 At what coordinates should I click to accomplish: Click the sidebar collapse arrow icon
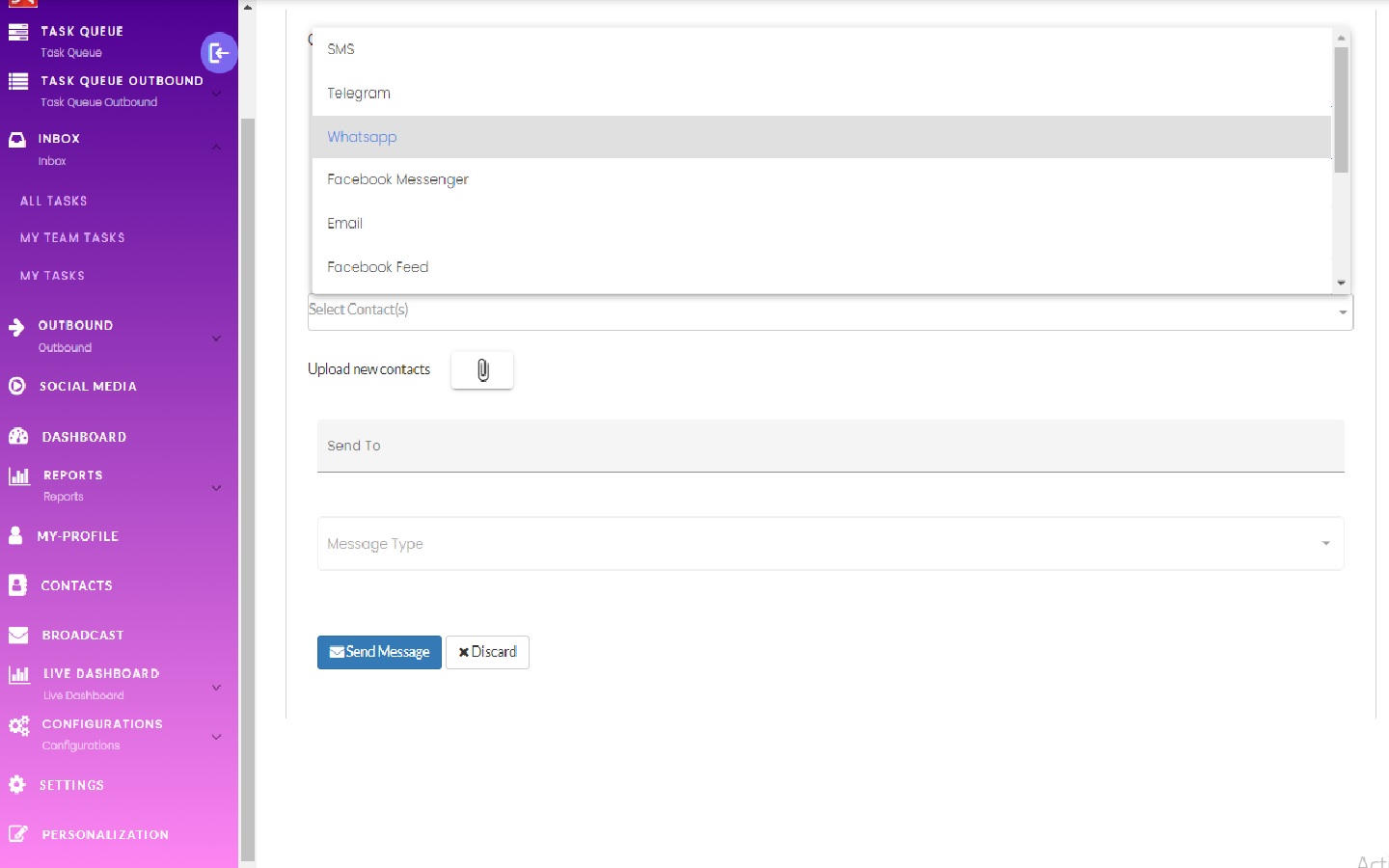[x=219, y=53]
